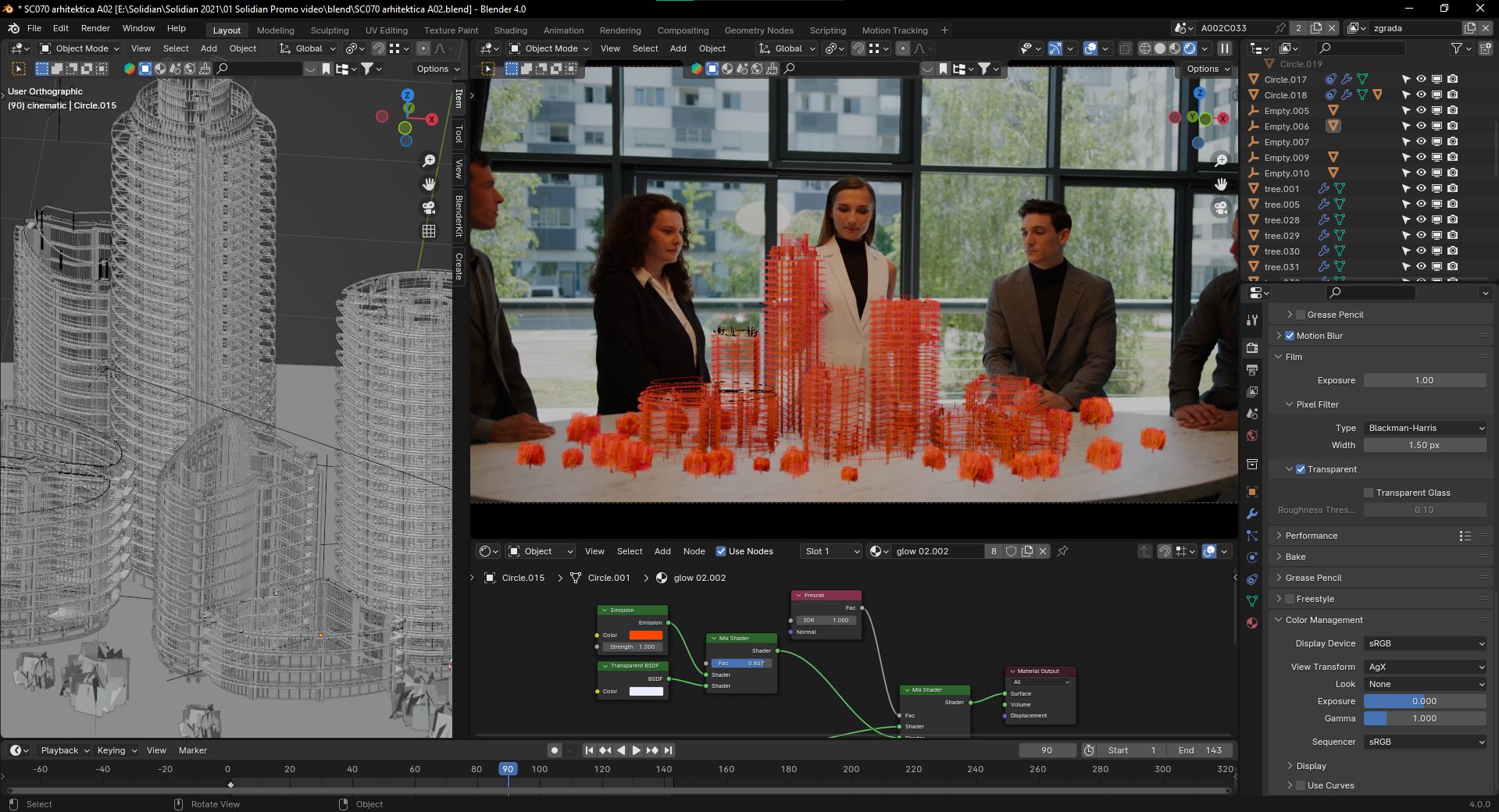The image size is (1499, 812).
Task: Hide tree.001 in viewport via eye icon
Action: (x=1421, y=188)
